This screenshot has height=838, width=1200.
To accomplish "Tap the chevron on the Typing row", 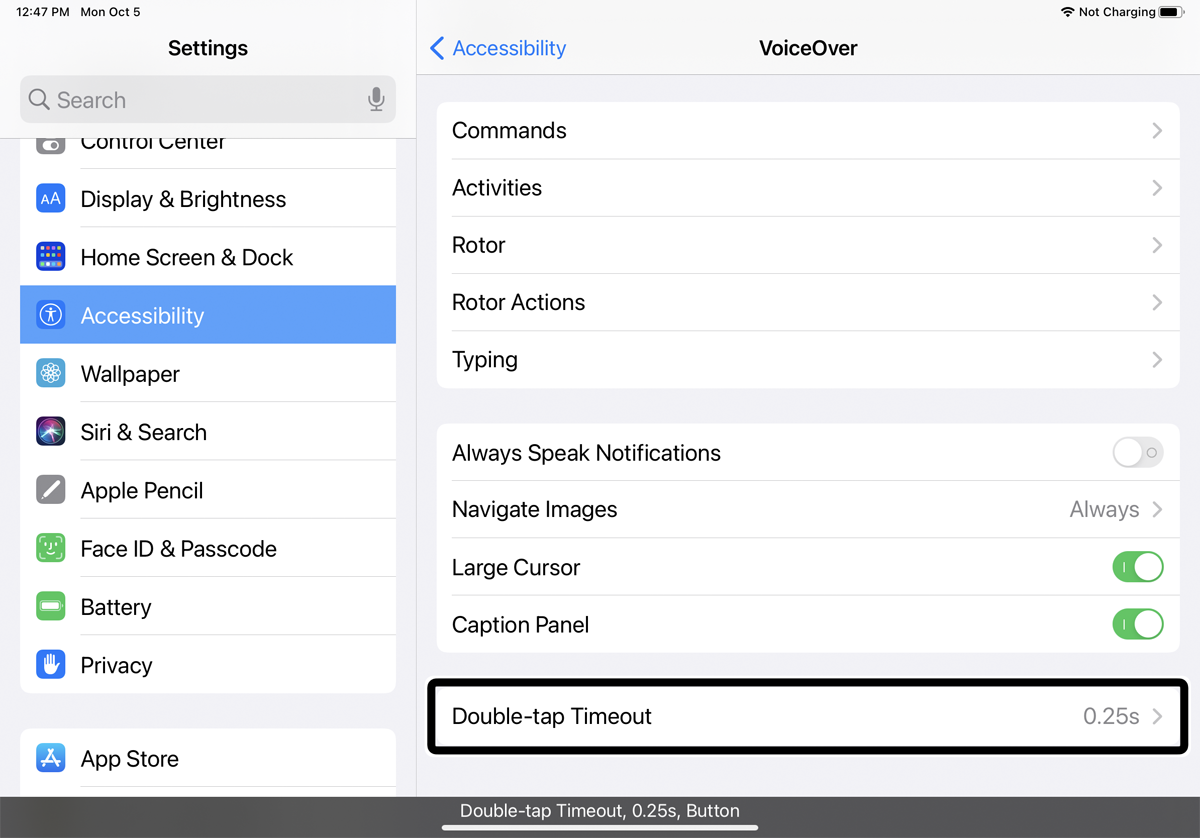I will tap(1157, 360).
